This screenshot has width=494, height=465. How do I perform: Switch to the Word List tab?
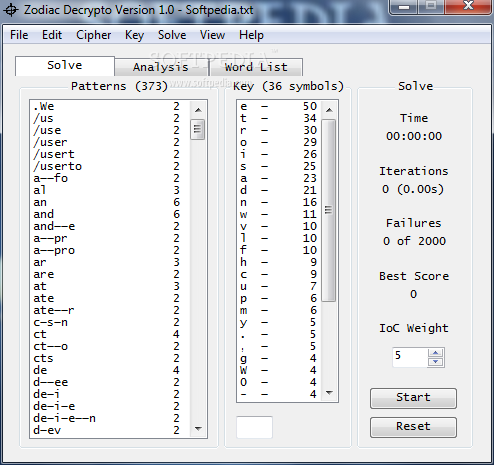(256, 67)
